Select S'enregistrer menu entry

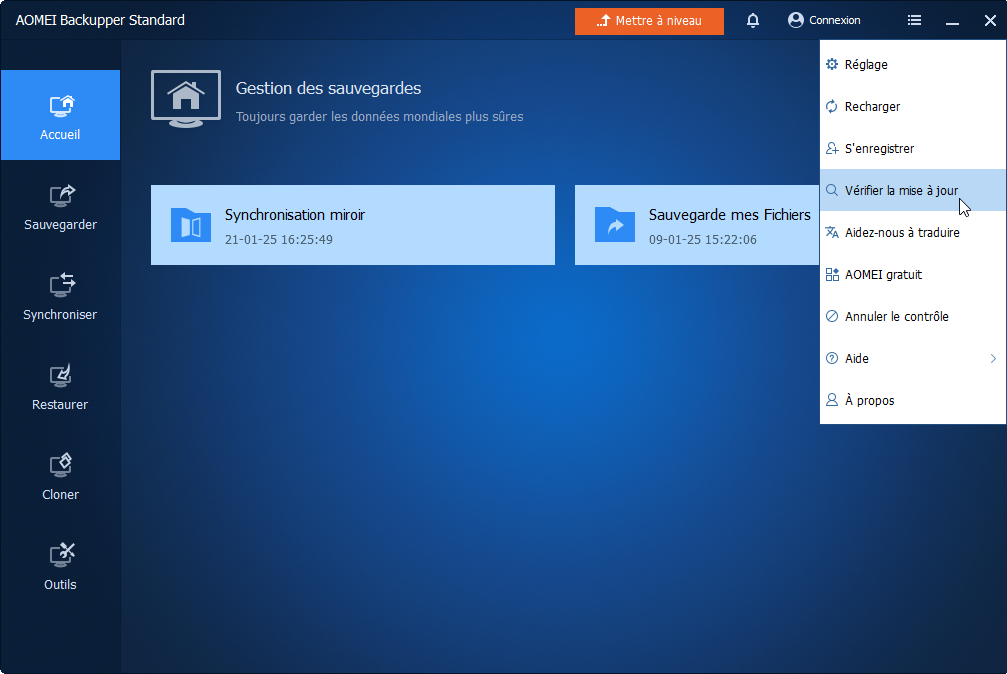[x=913, y=148]
